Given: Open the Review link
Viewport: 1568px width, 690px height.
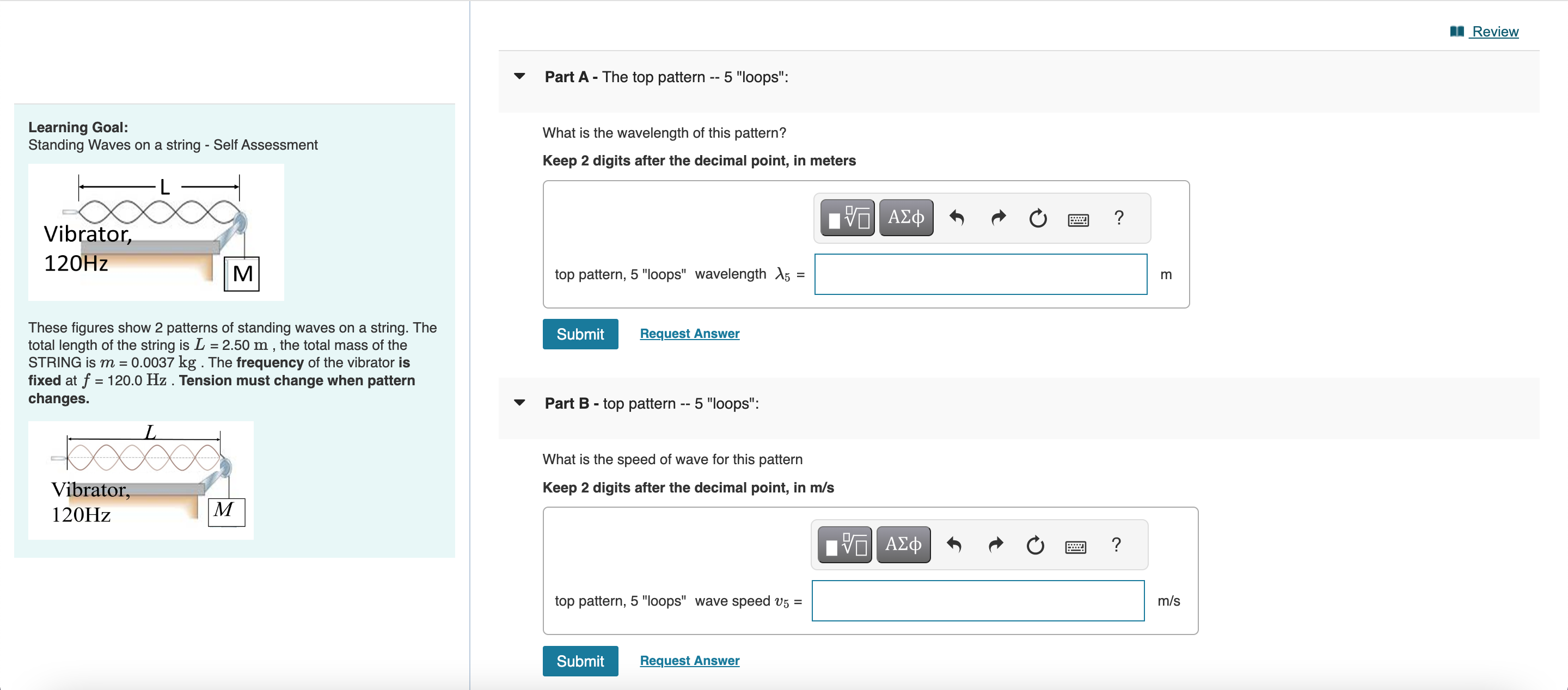Looking at the screenshot, I should pos(1494,31).
